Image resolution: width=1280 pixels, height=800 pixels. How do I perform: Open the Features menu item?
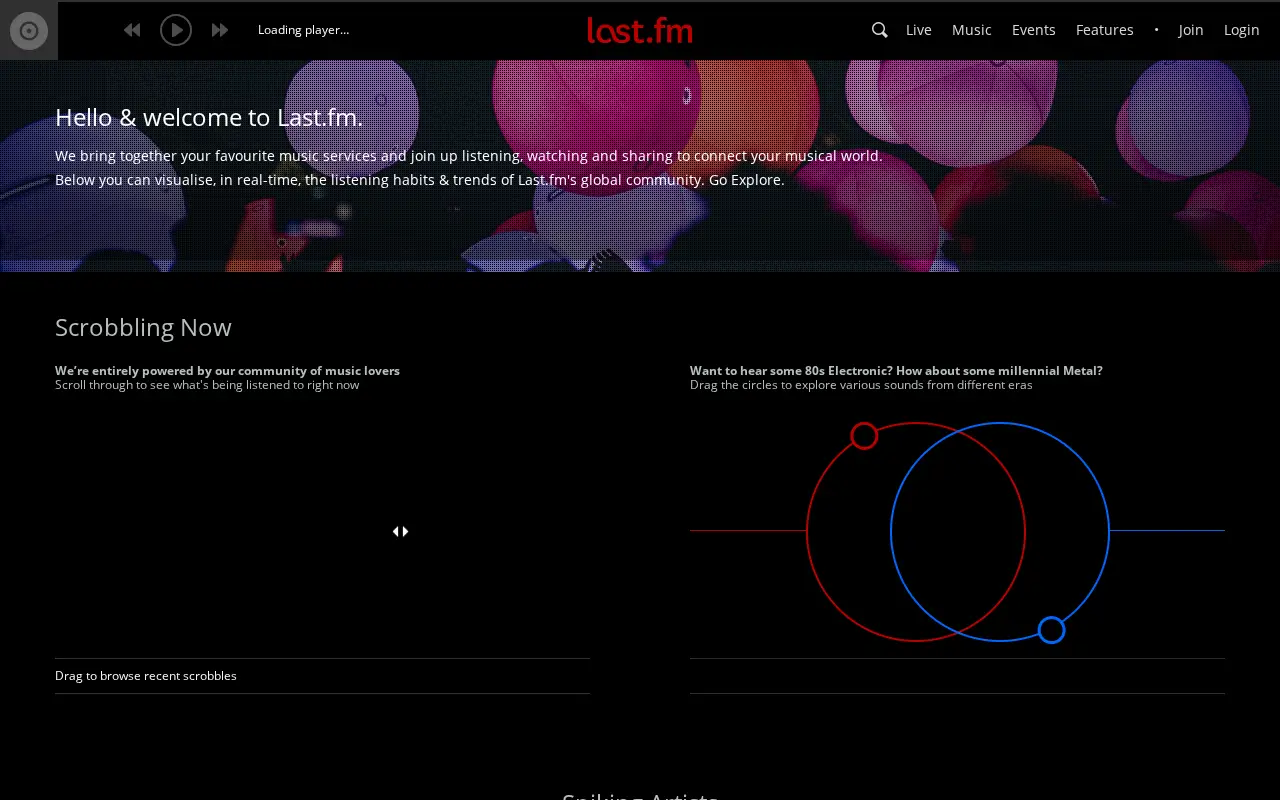[1105, 30]
